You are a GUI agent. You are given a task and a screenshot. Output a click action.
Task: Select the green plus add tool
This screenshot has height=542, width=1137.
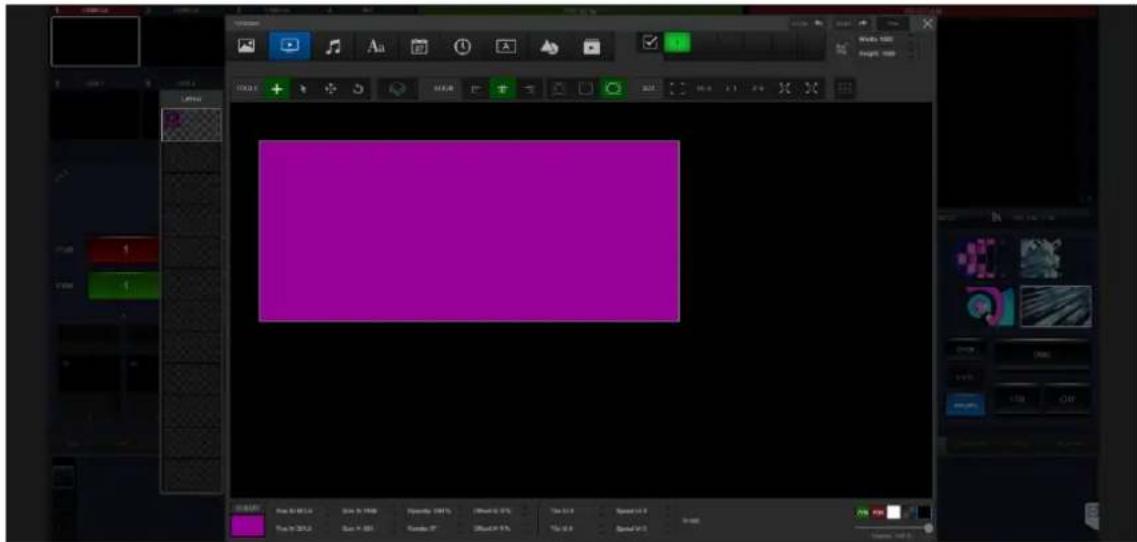276,89
